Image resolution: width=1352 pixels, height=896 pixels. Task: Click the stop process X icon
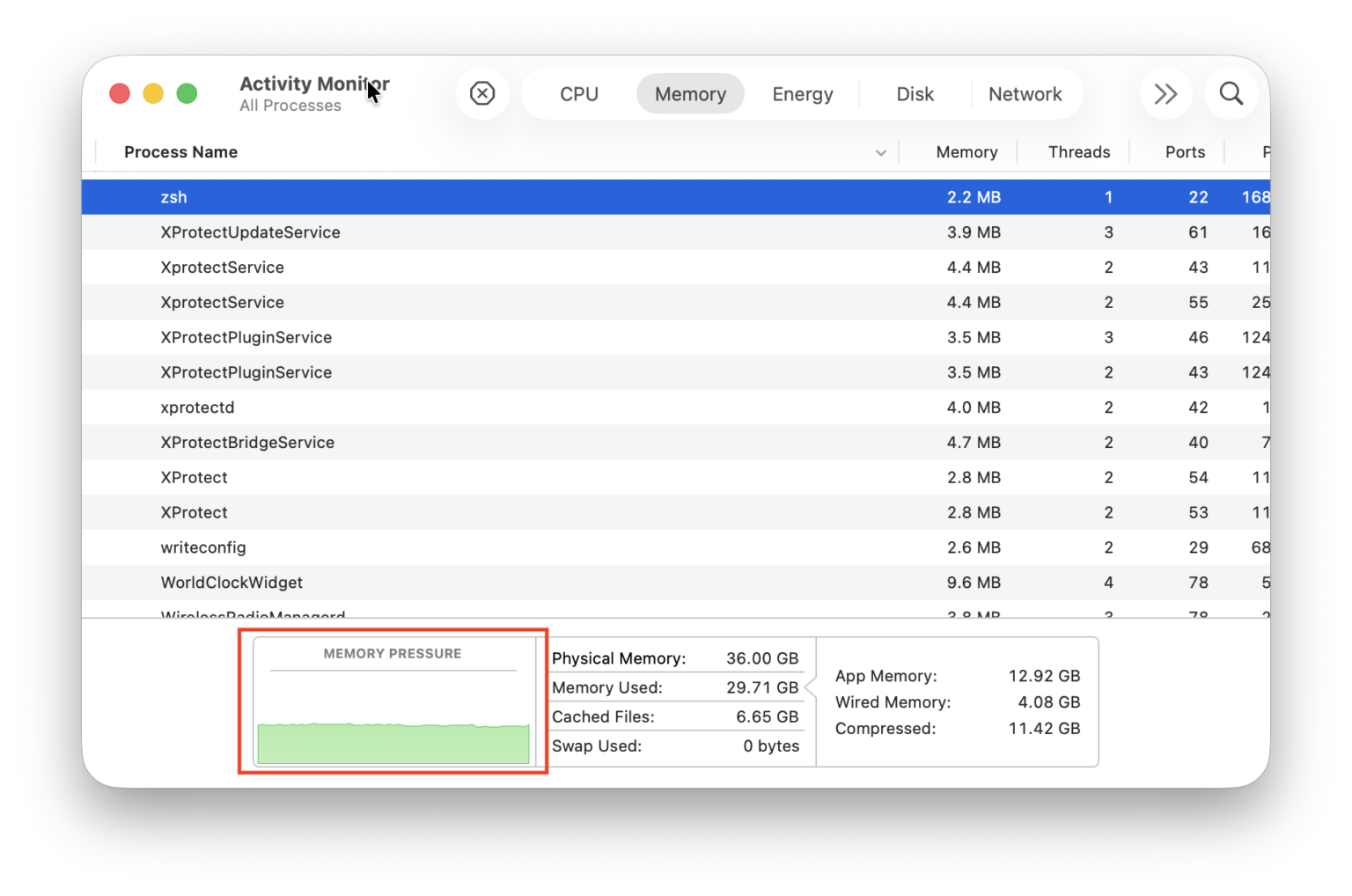coord(482,93)
